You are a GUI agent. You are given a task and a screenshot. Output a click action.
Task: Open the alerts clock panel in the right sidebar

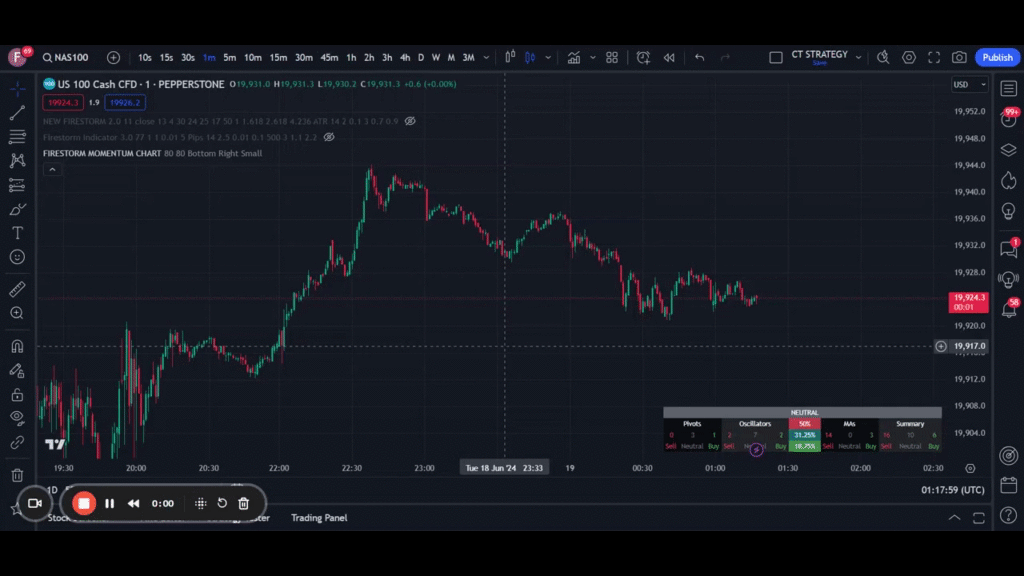tap(1008, 119)
